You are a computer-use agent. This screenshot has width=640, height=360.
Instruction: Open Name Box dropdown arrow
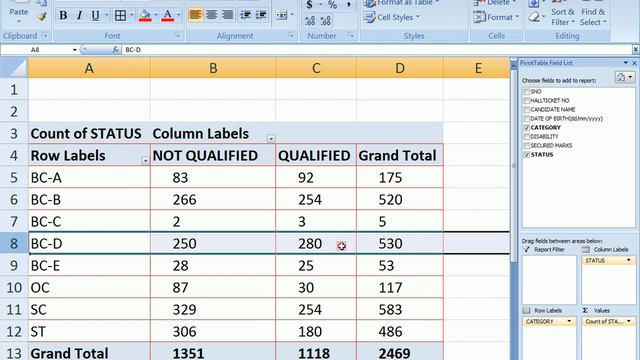75,50
